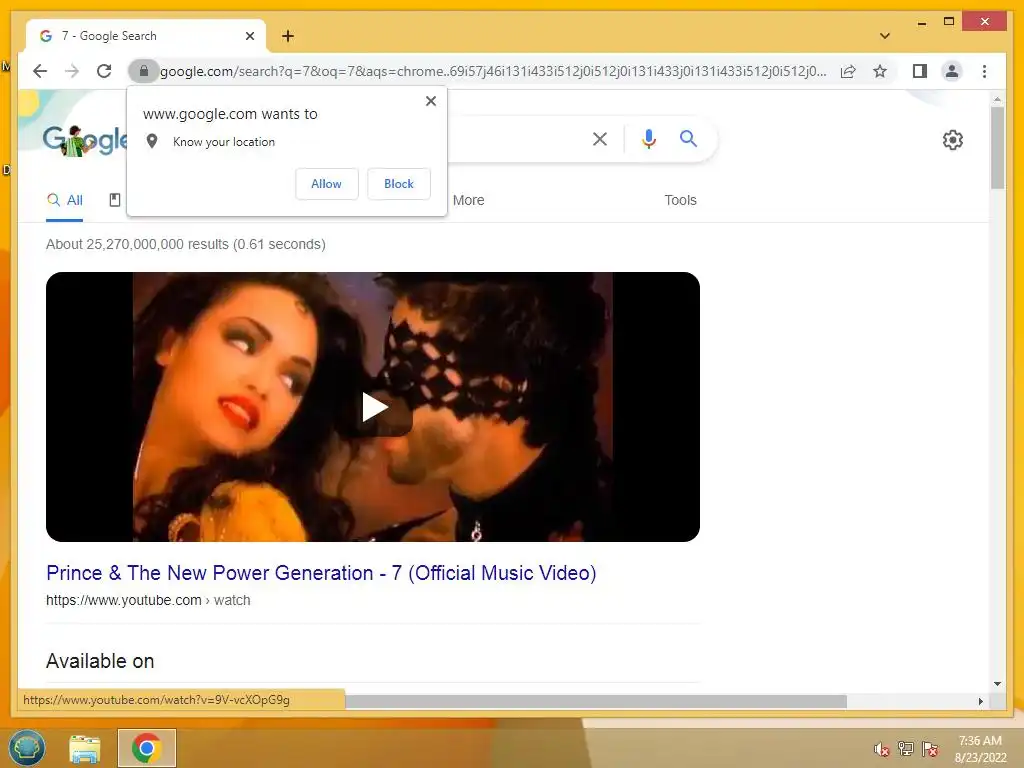
Task: Click the results count text
Action: (x=185, y=244)
